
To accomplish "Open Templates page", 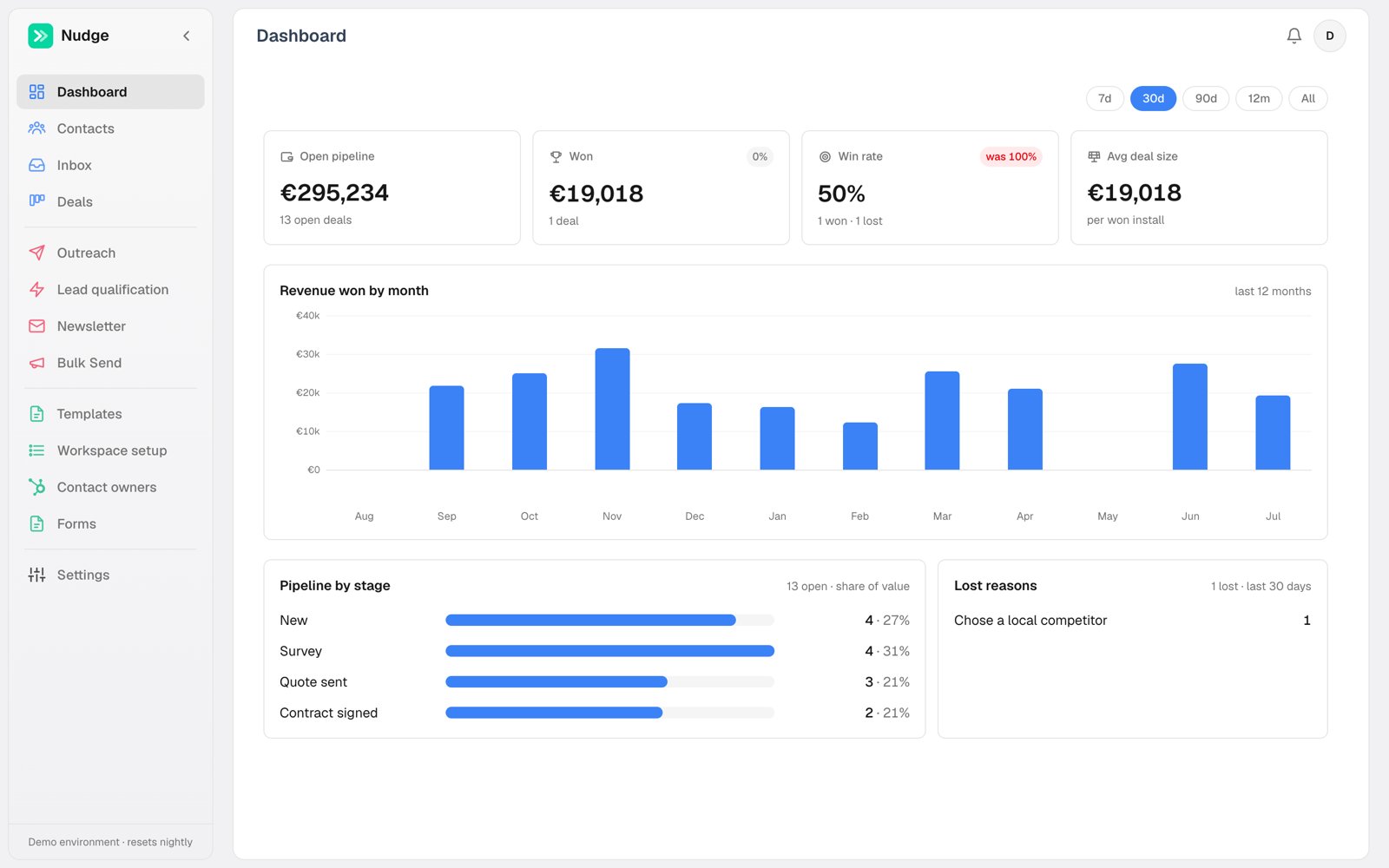I will (110, 414).
